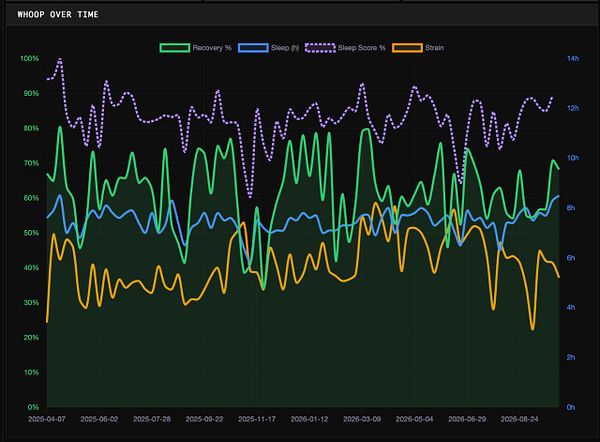Click the 60% left axis label
600x442 pixels.
31,198
